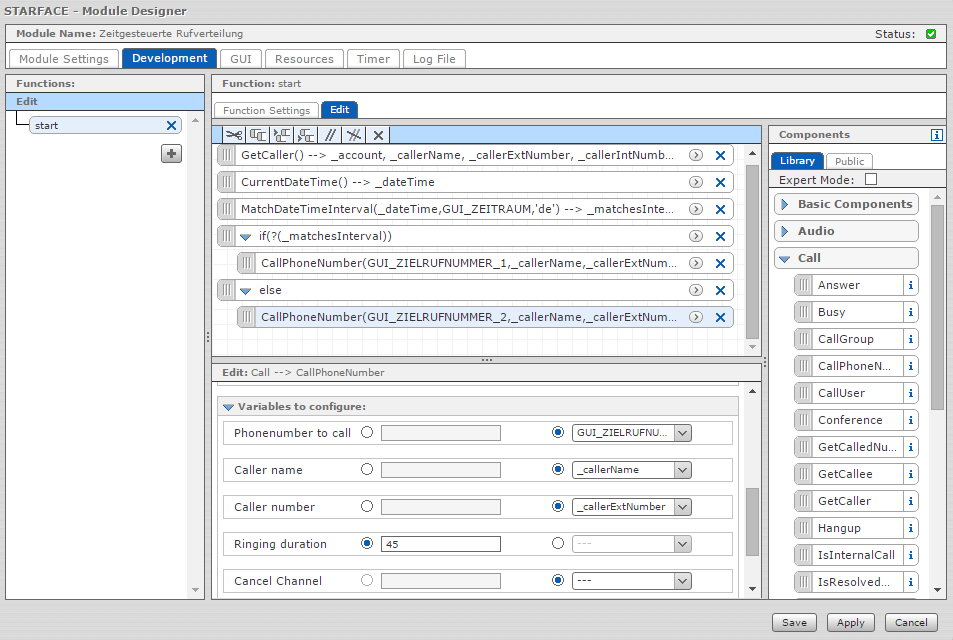
Task: Switch to the Log File tab
Action: (434, 59)
